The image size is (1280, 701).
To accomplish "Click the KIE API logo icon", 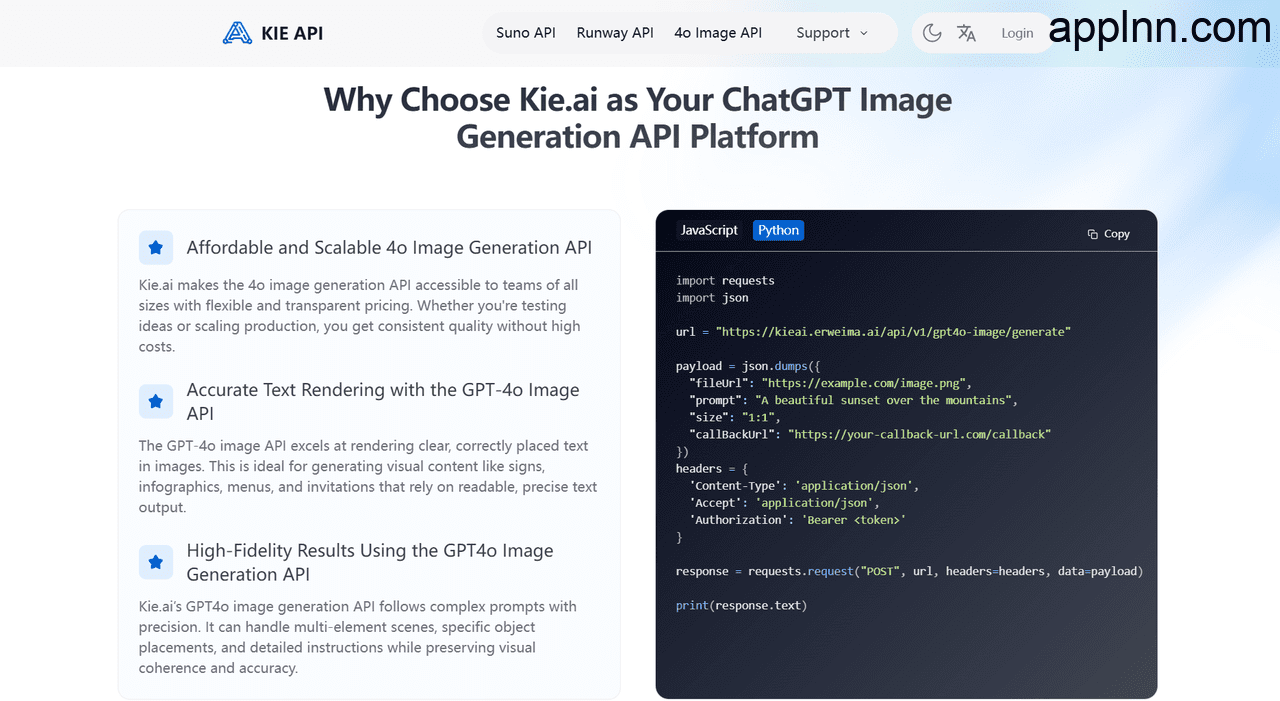I will pyautogui.click(x=237, y=33).
